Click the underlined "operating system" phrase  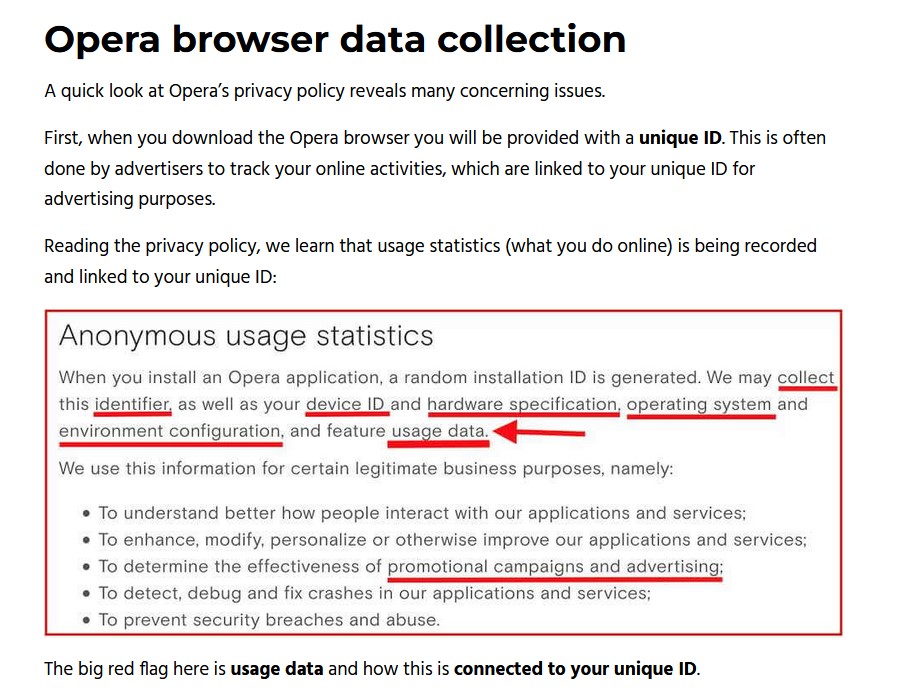[x=699, y=404]
